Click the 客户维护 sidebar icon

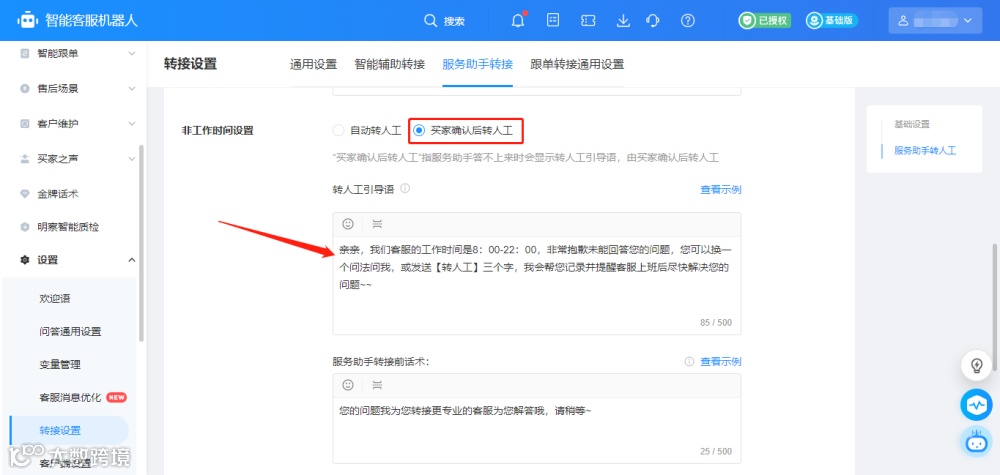tap(25, 123)
